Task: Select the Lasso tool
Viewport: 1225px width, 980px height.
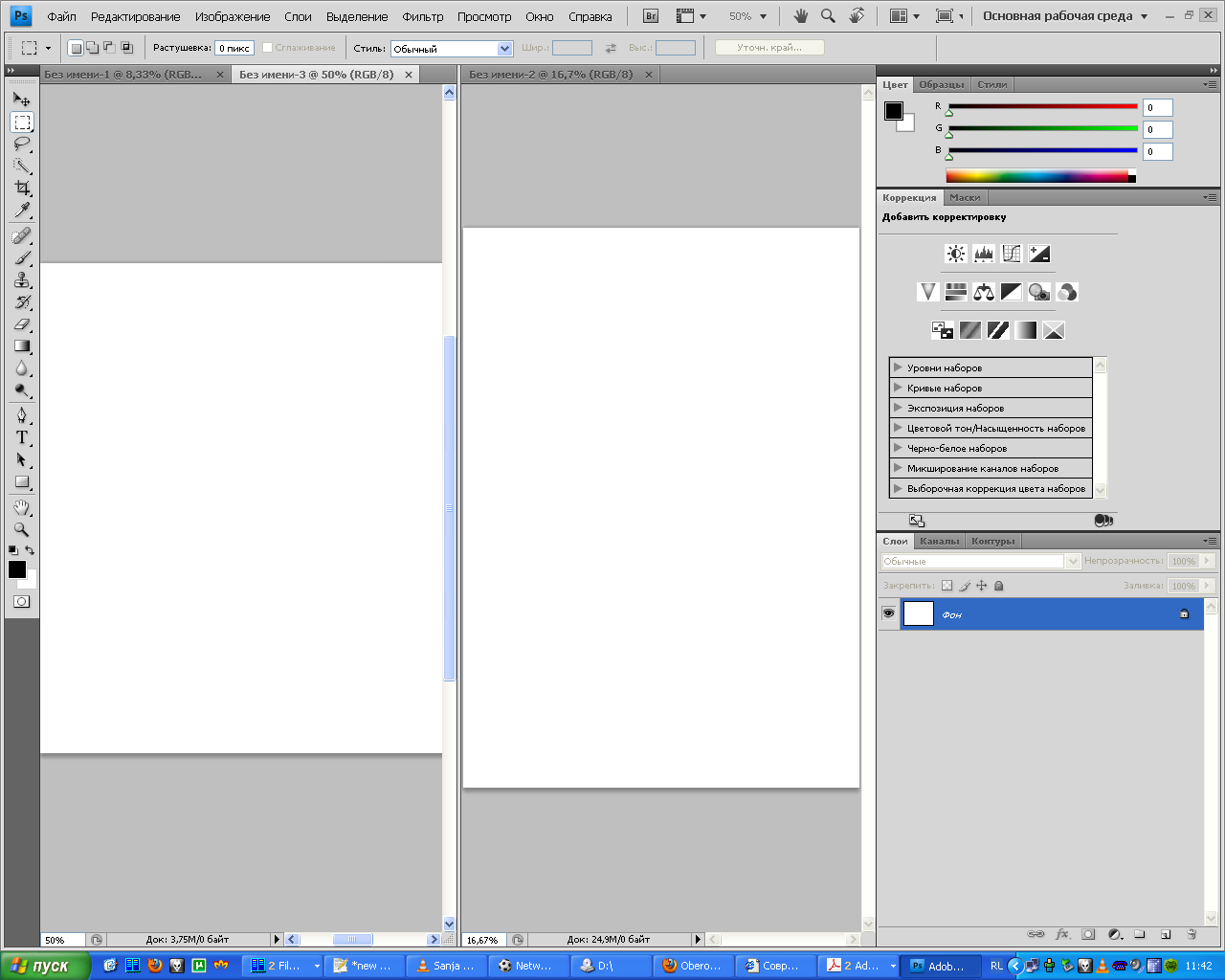Action: [21, 144]
